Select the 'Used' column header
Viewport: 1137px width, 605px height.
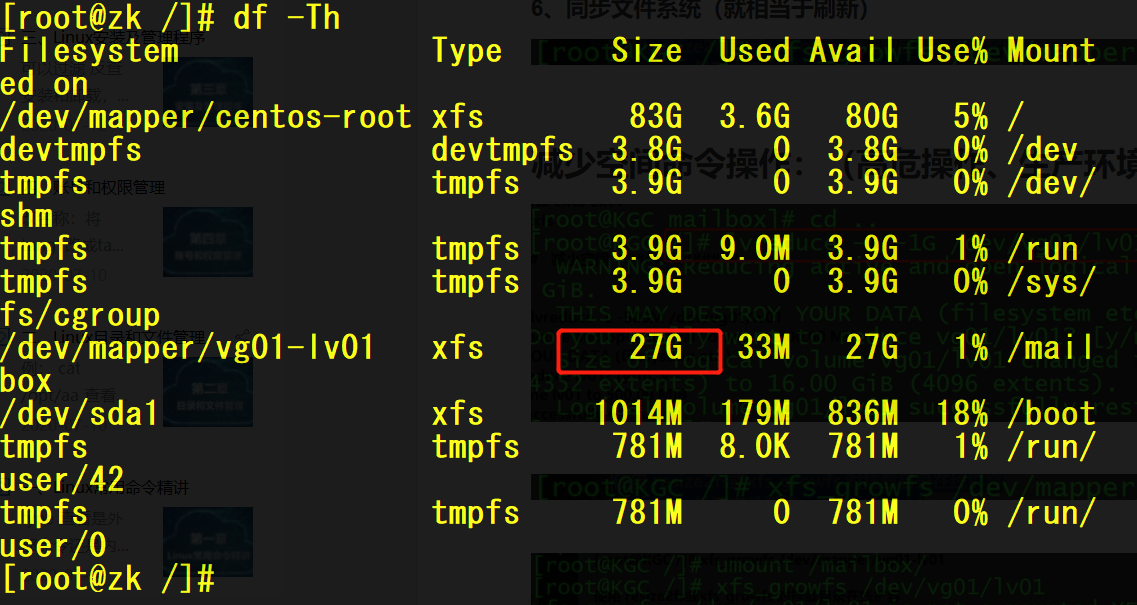754,51
